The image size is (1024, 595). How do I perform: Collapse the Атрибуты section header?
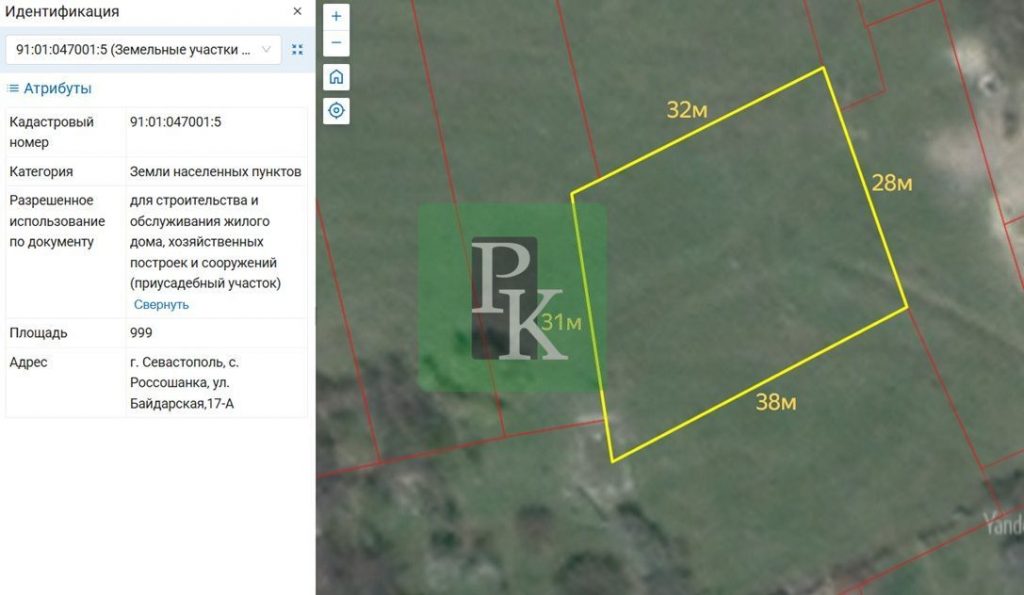[x=57, y=88]
